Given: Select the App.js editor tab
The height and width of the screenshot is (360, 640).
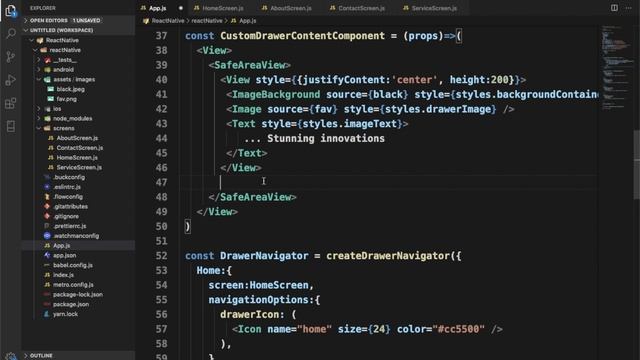Looking at the screenshot, I should coord(158,8).
